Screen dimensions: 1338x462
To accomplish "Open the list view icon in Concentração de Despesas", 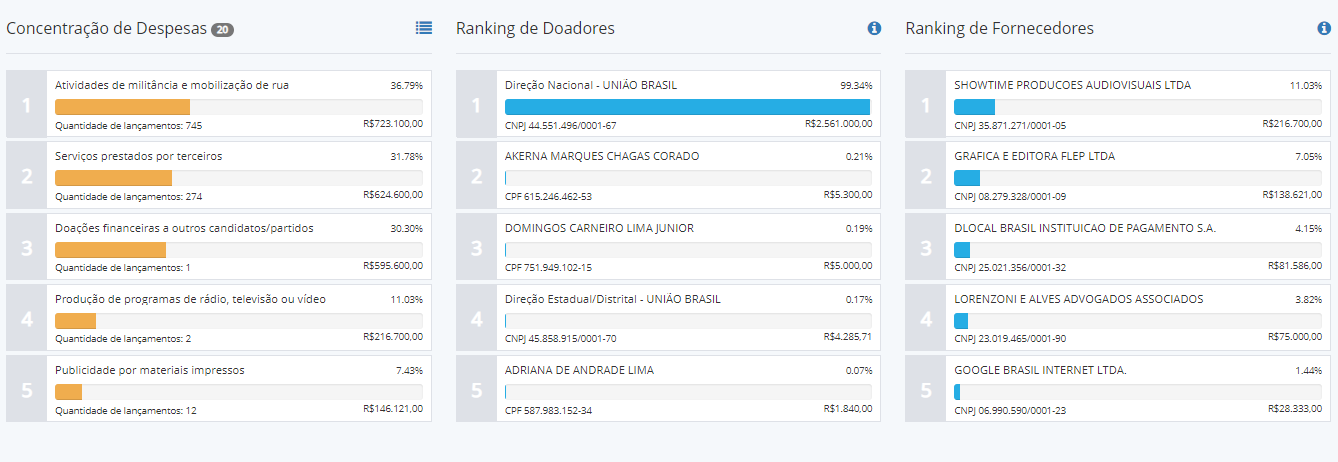I will point(424,28).
